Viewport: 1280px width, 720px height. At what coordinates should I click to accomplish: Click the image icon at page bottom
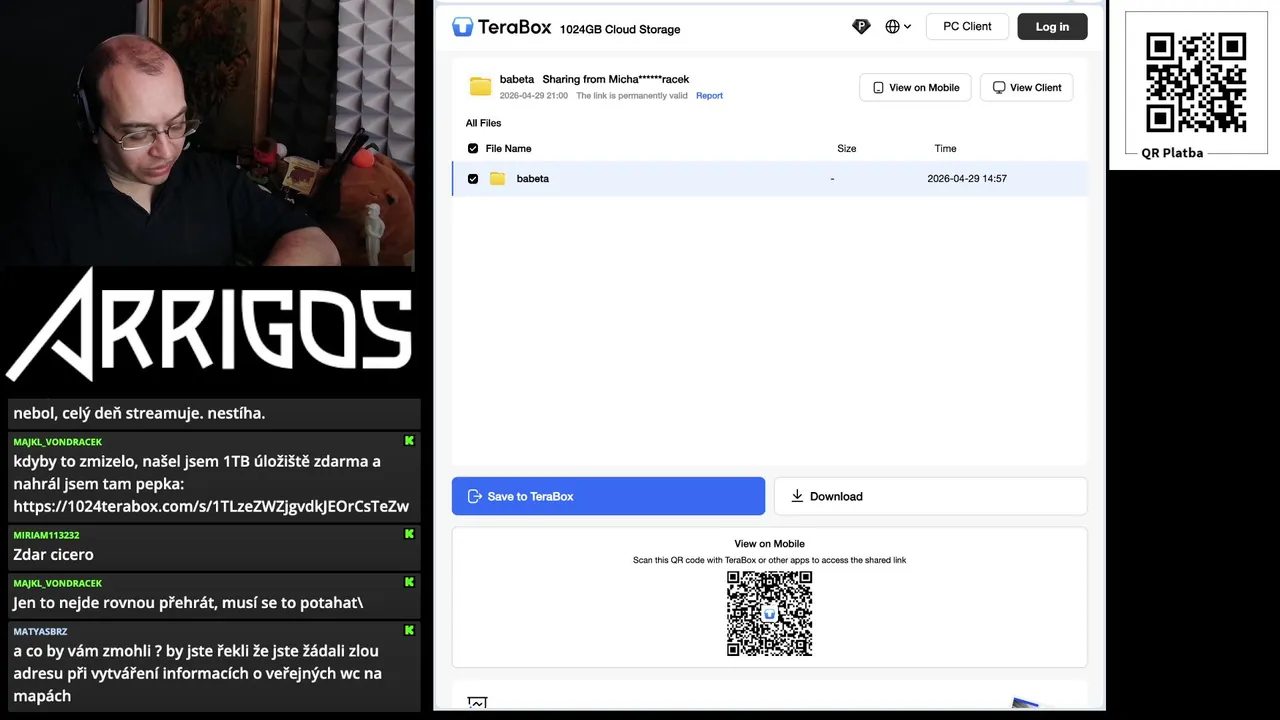pyautogui.click(x=477, y=703)
